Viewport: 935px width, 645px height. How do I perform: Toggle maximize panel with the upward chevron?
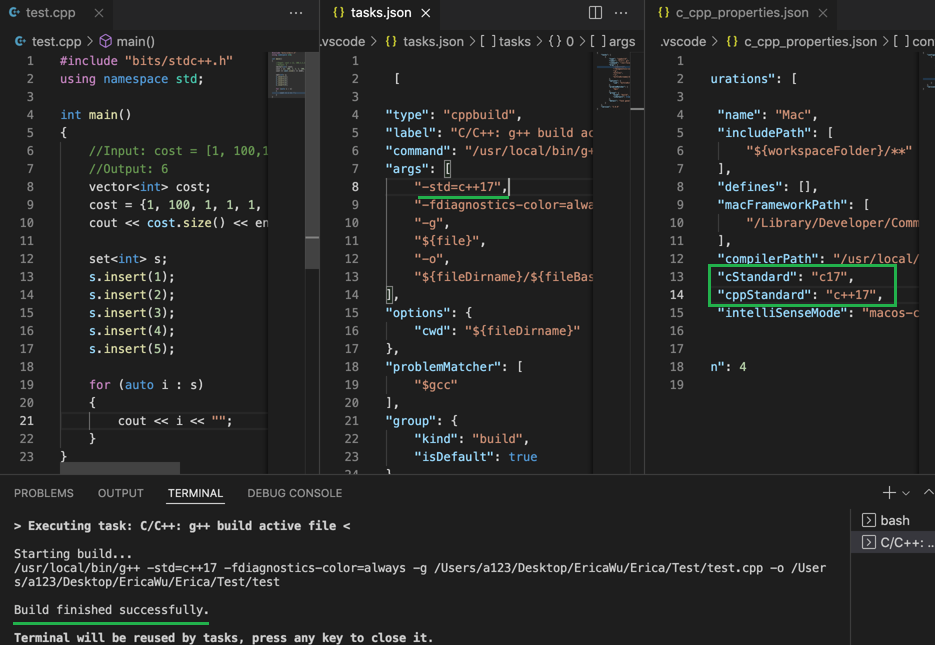click(930, 492)
